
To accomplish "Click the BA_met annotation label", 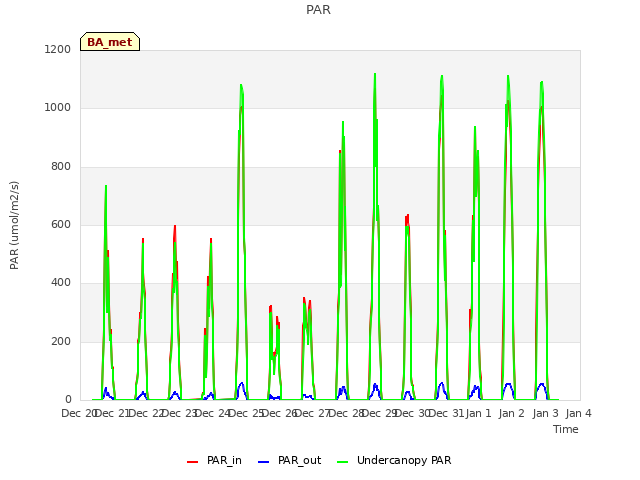I will 110,42.
